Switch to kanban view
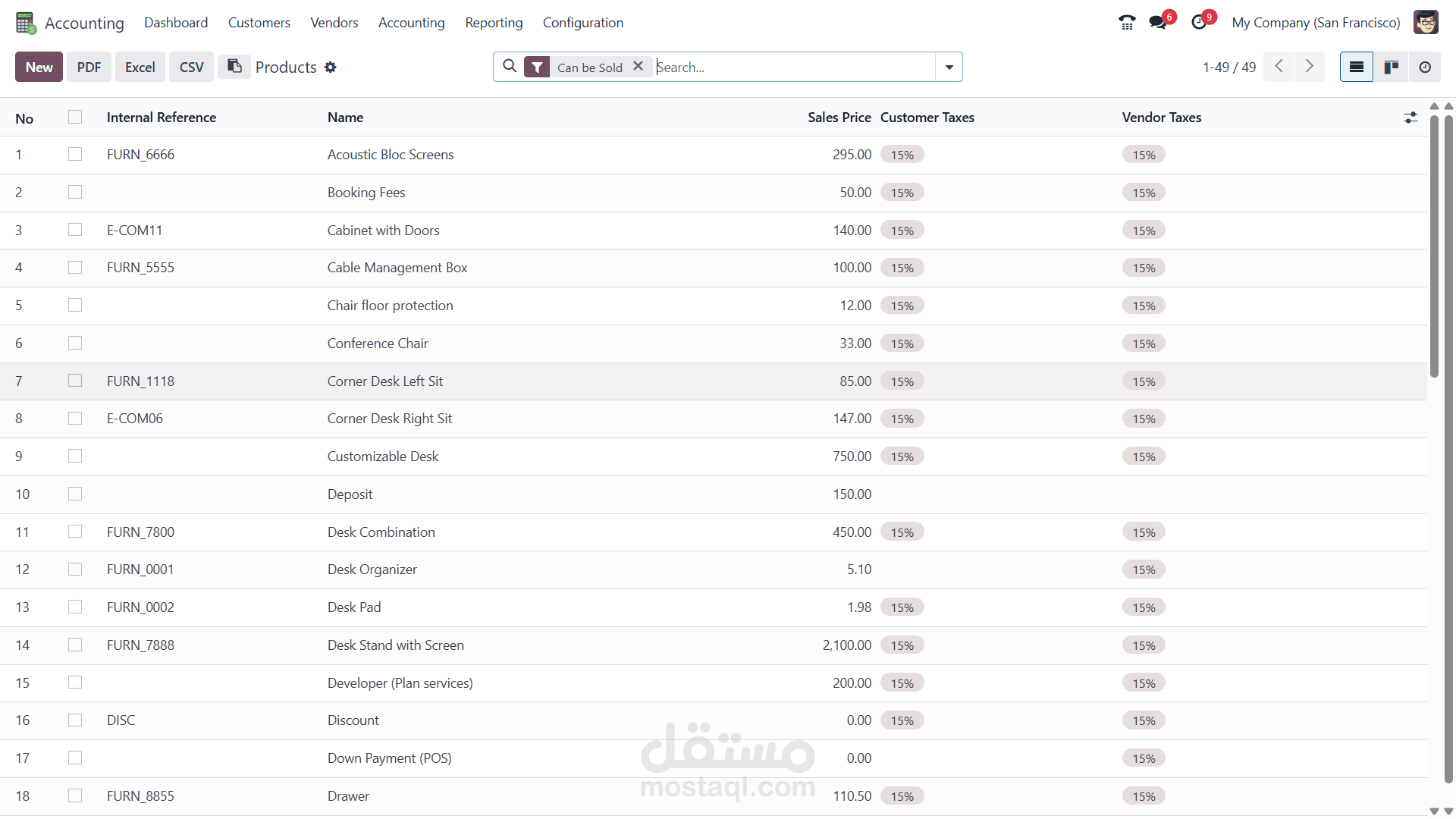Screen dimensions: 1456x819 coord(1391,67)
